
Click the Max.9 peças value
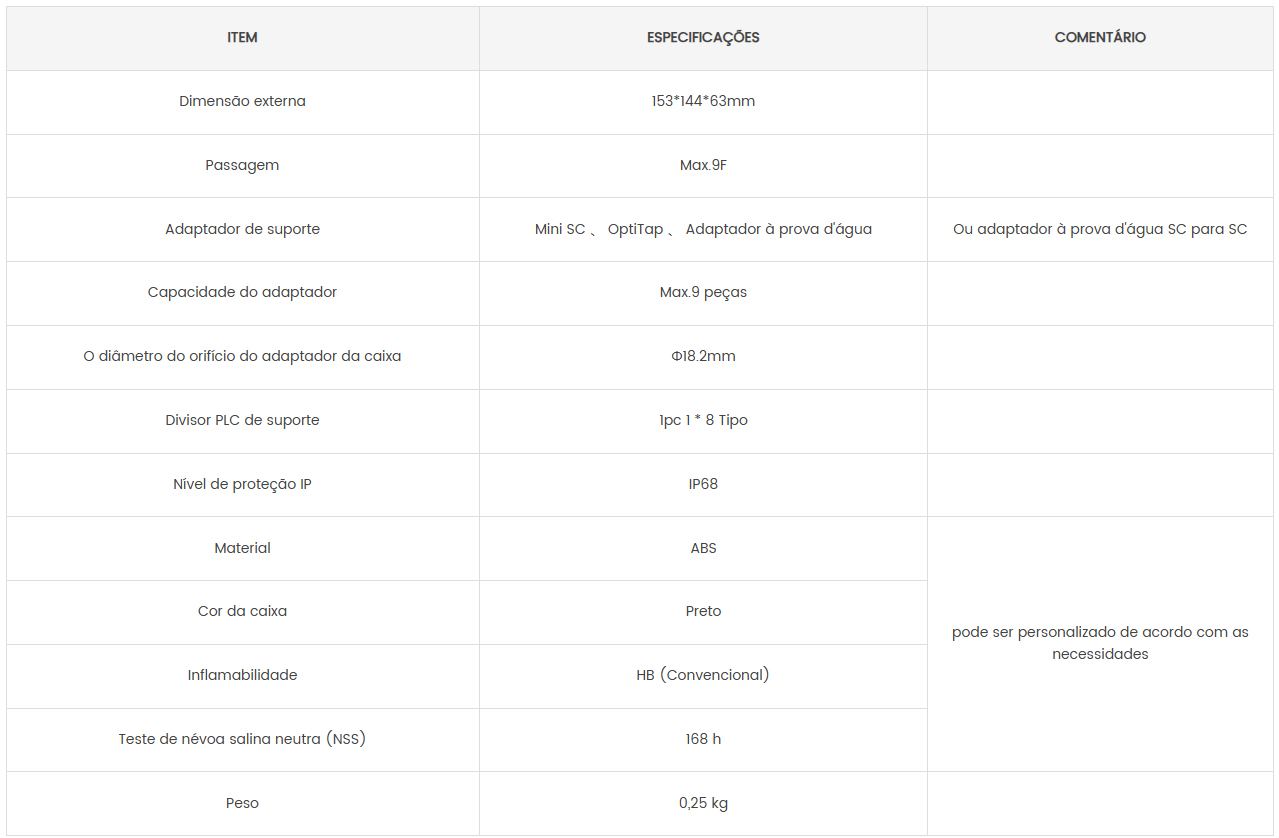click(703, 293)
